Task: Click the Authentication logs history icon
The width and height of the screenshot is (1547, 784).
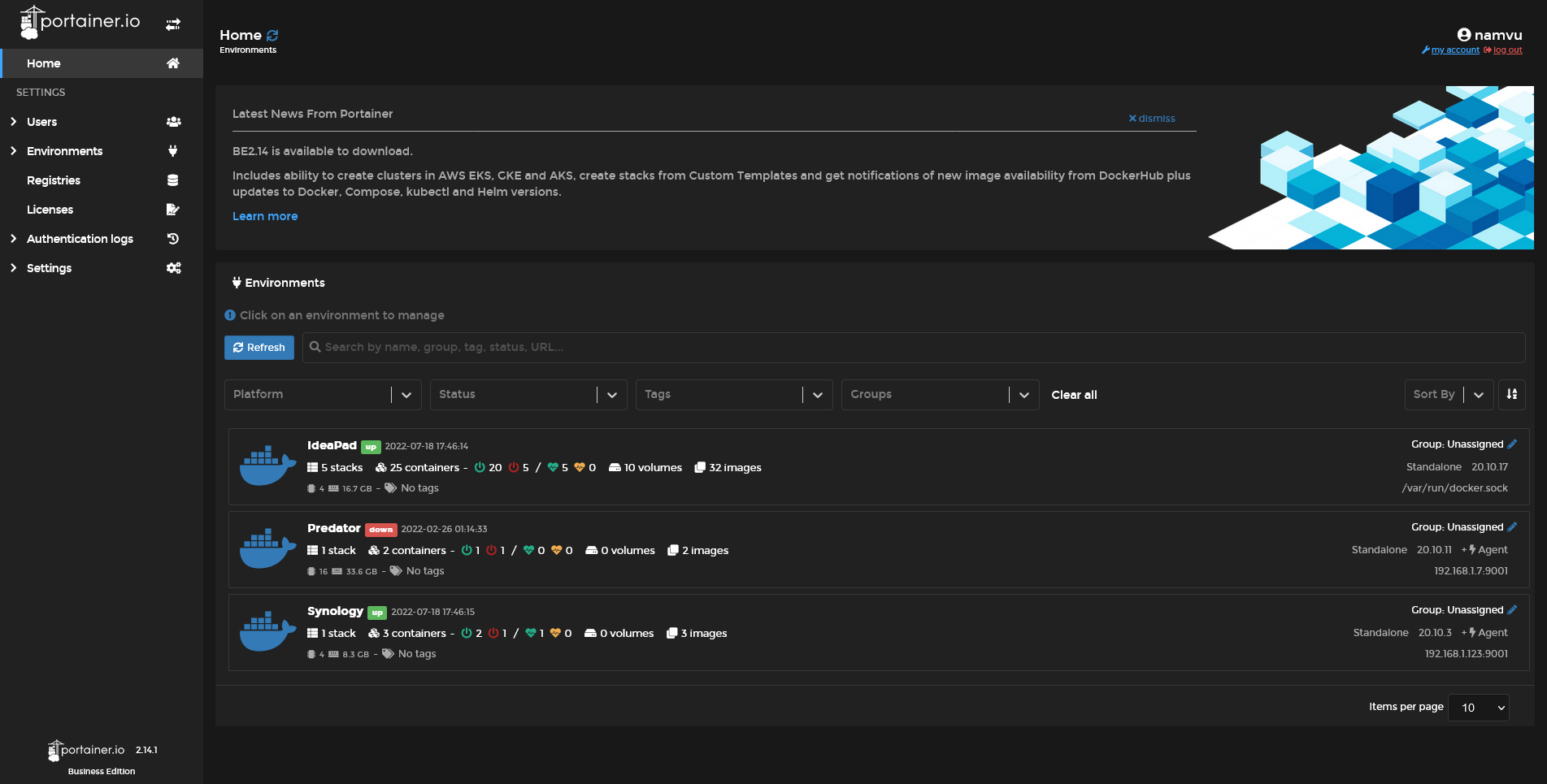Action: pyautogui.click(x=173, y=239)
